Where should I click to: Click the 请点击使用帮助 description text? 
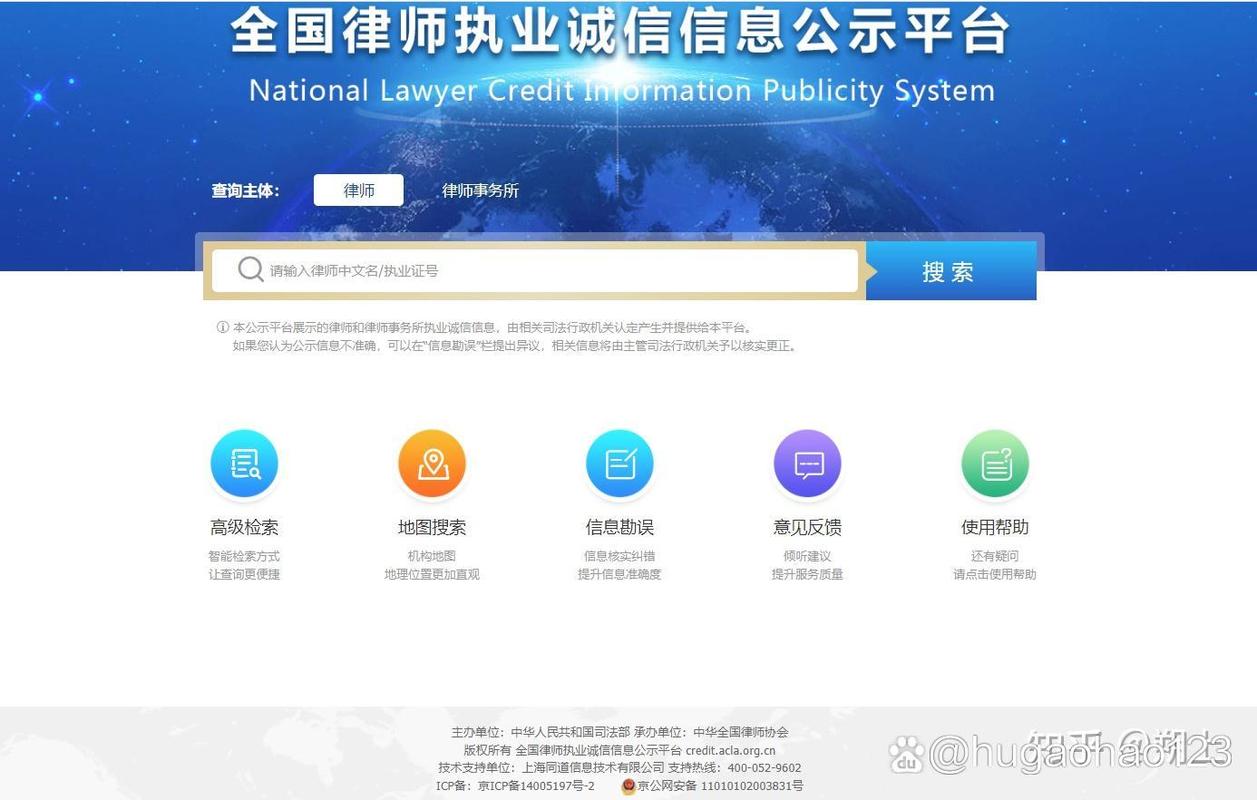click(995, 574)
